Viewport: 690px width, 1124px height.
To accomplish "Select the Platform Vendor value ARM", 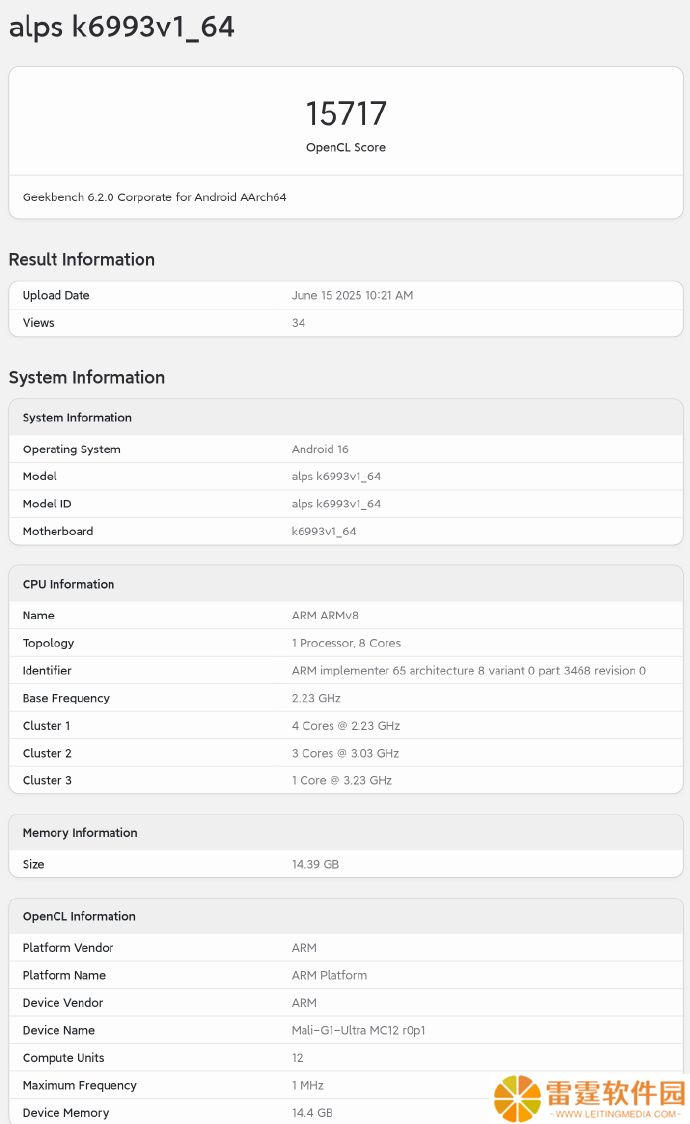I will 305,948.
